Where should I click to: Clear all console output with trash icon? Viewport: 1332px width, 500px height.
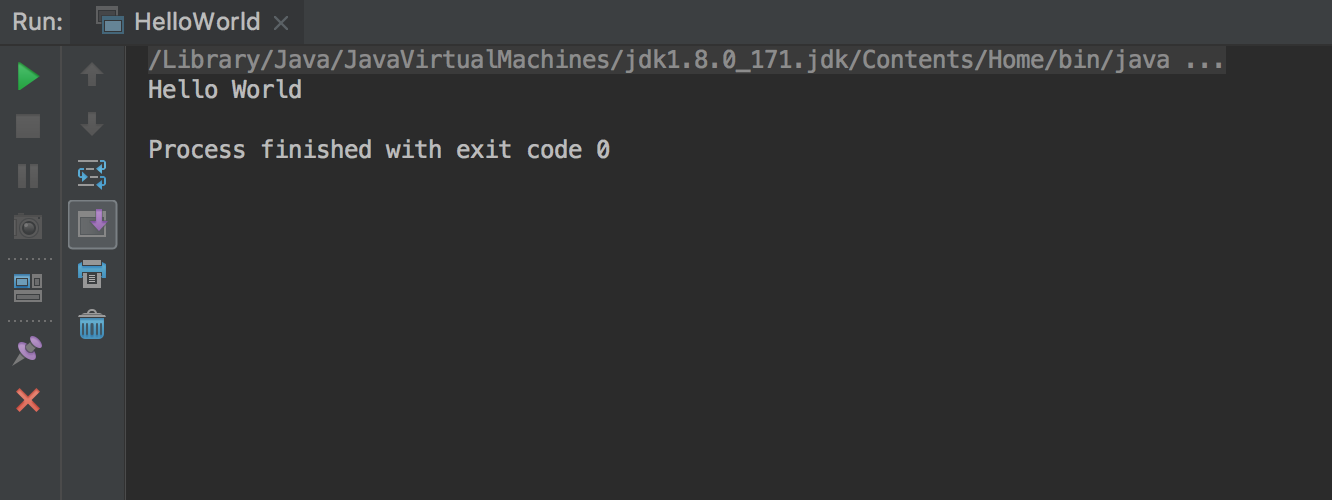point(92,324)
